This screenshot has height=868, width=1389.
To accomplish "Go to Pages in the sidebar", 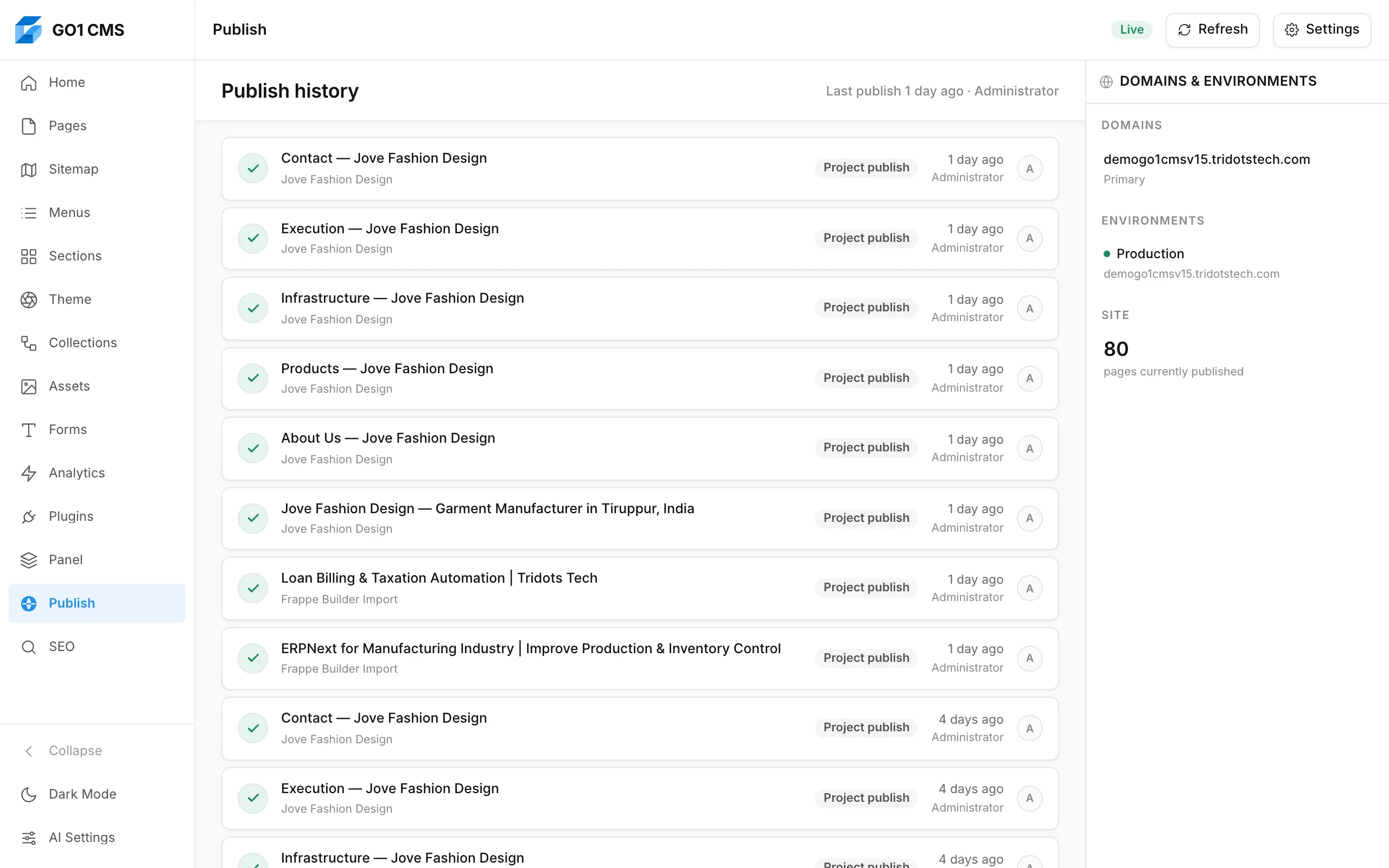I will tap(97, 126).
